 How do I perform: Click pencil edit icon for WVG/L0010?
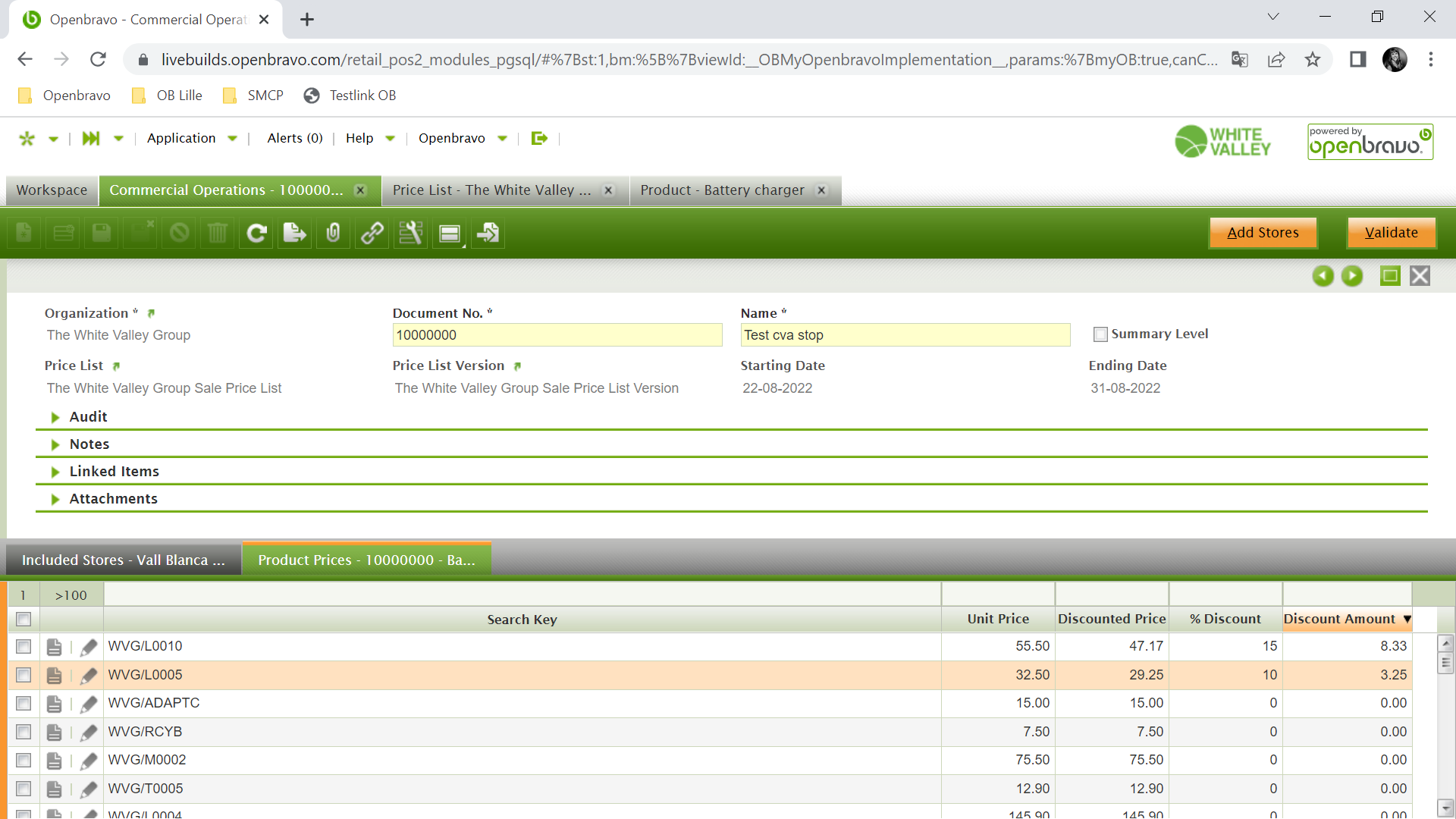[x=89, y=647]
